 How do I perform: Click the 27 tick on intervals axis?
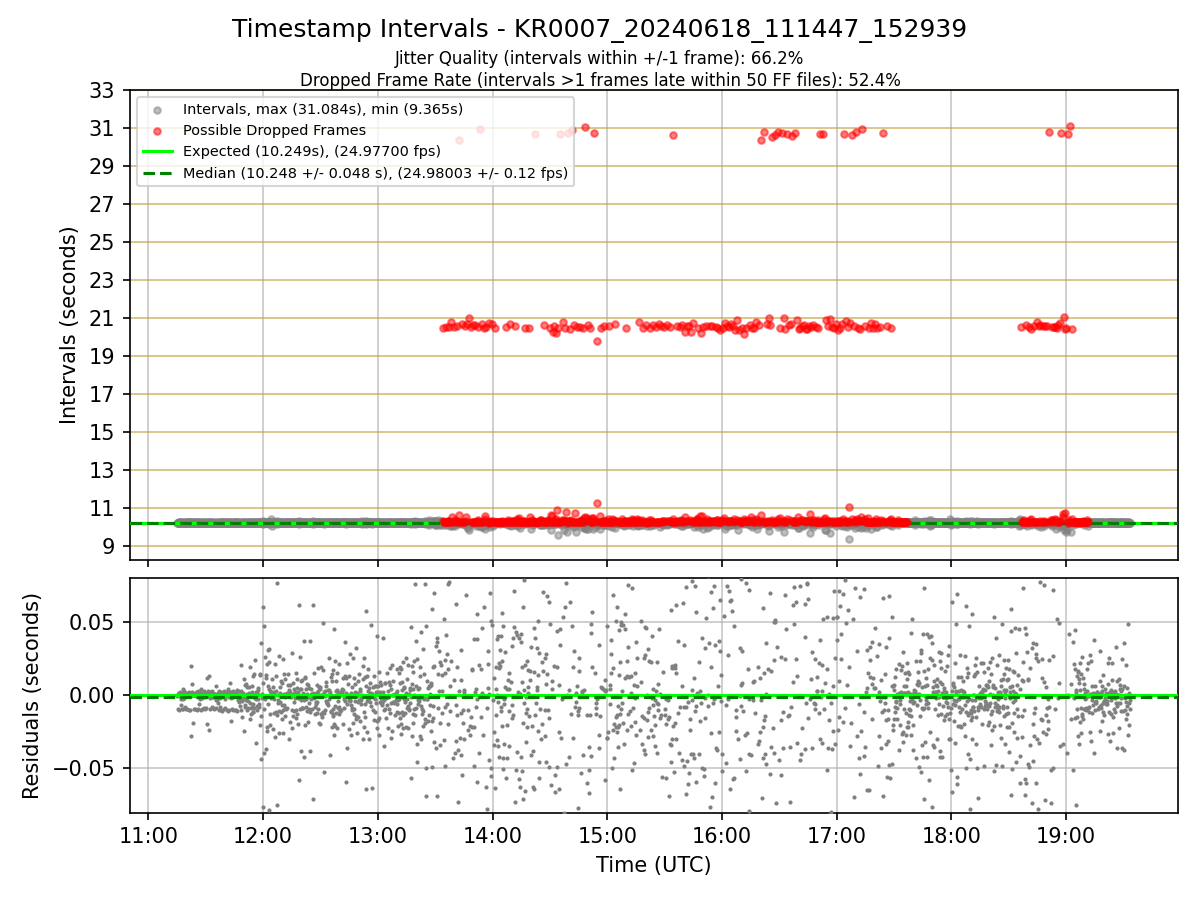click(x=104, y=204)
